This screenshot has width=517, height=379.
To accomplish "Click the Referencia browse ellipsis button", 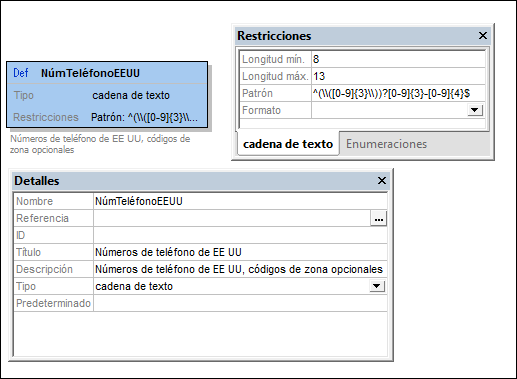I will 379,219.
